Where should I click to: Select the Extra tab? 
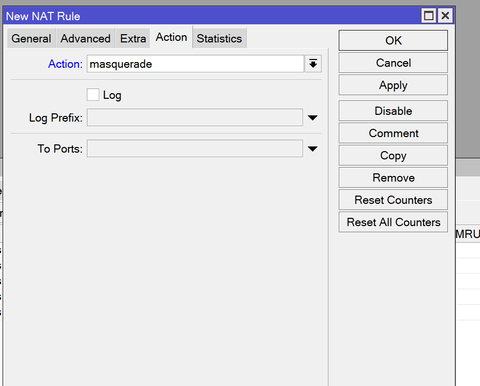click(133, 39)
